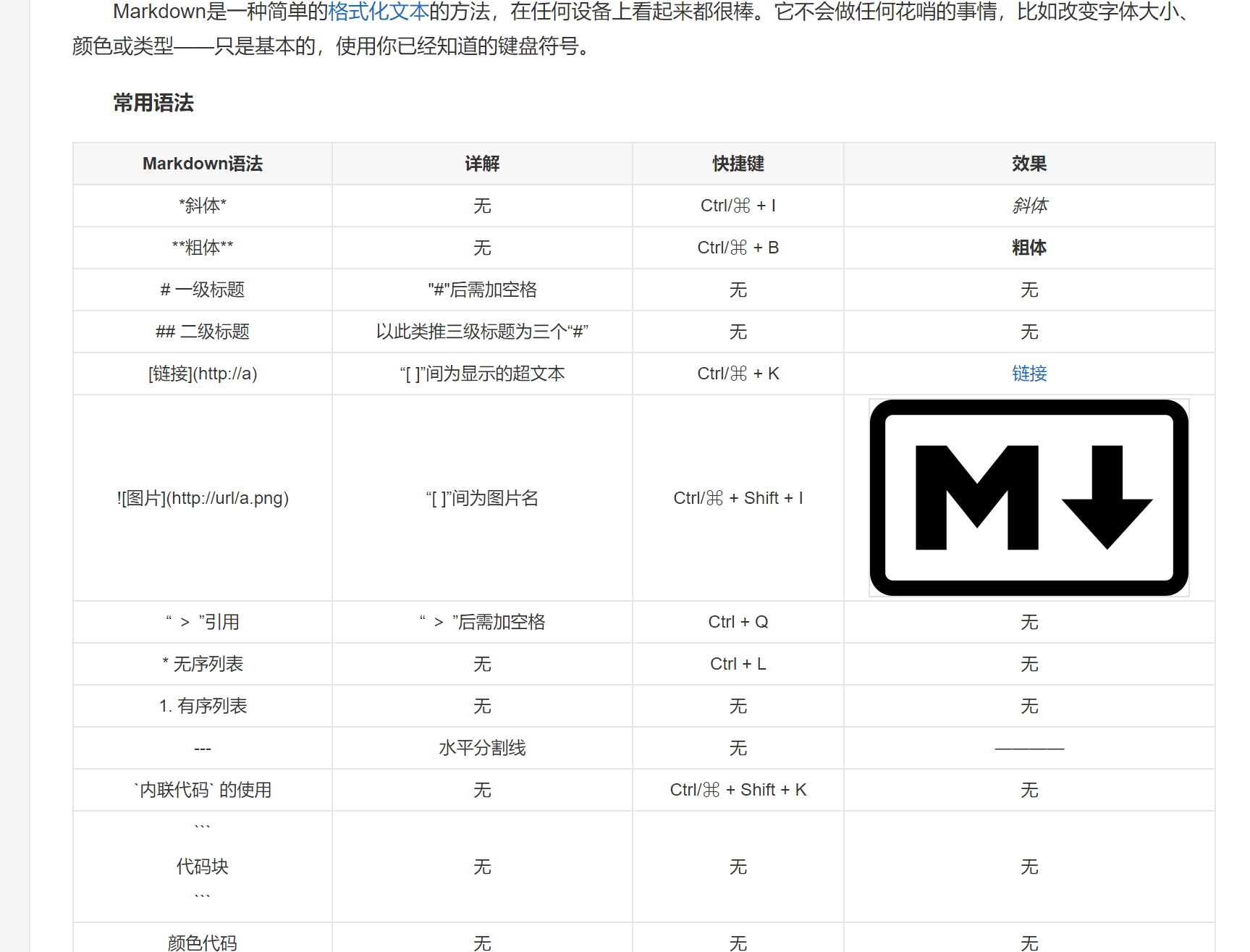The width and height of the screenshot is (1250, 952).
Task: Select the 代码块 syntax cell
Action: 203,867
